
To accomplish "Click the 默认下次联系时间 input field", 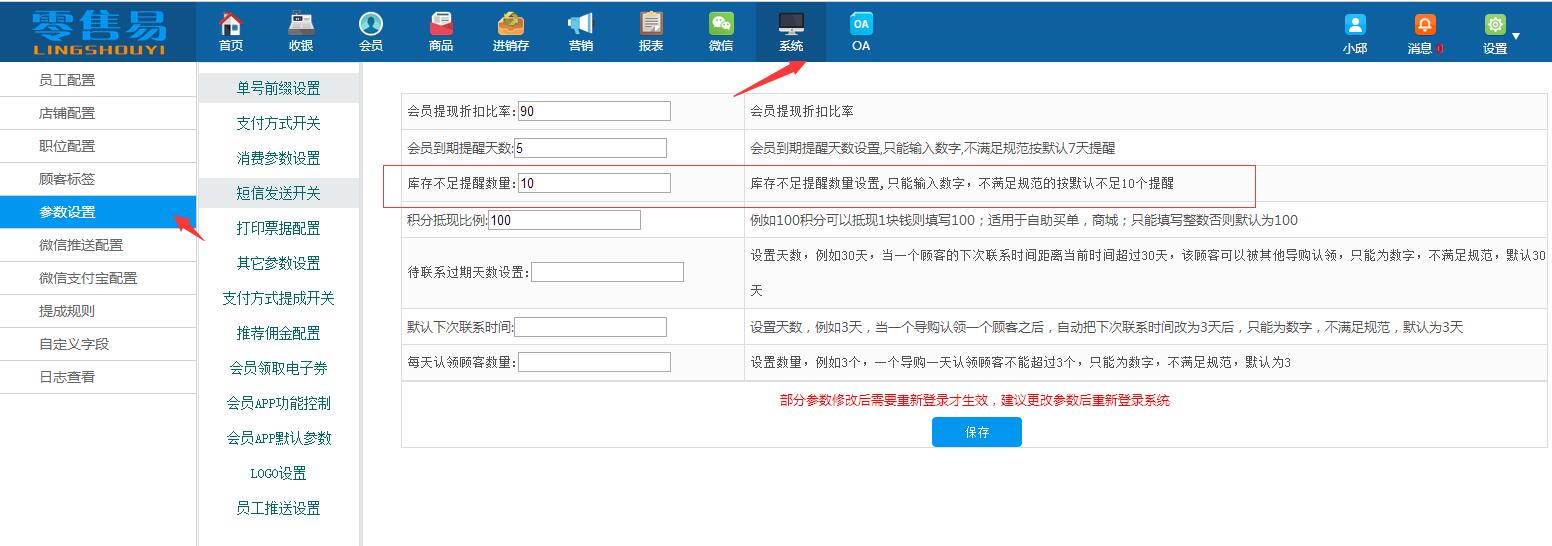I will 590,327.
